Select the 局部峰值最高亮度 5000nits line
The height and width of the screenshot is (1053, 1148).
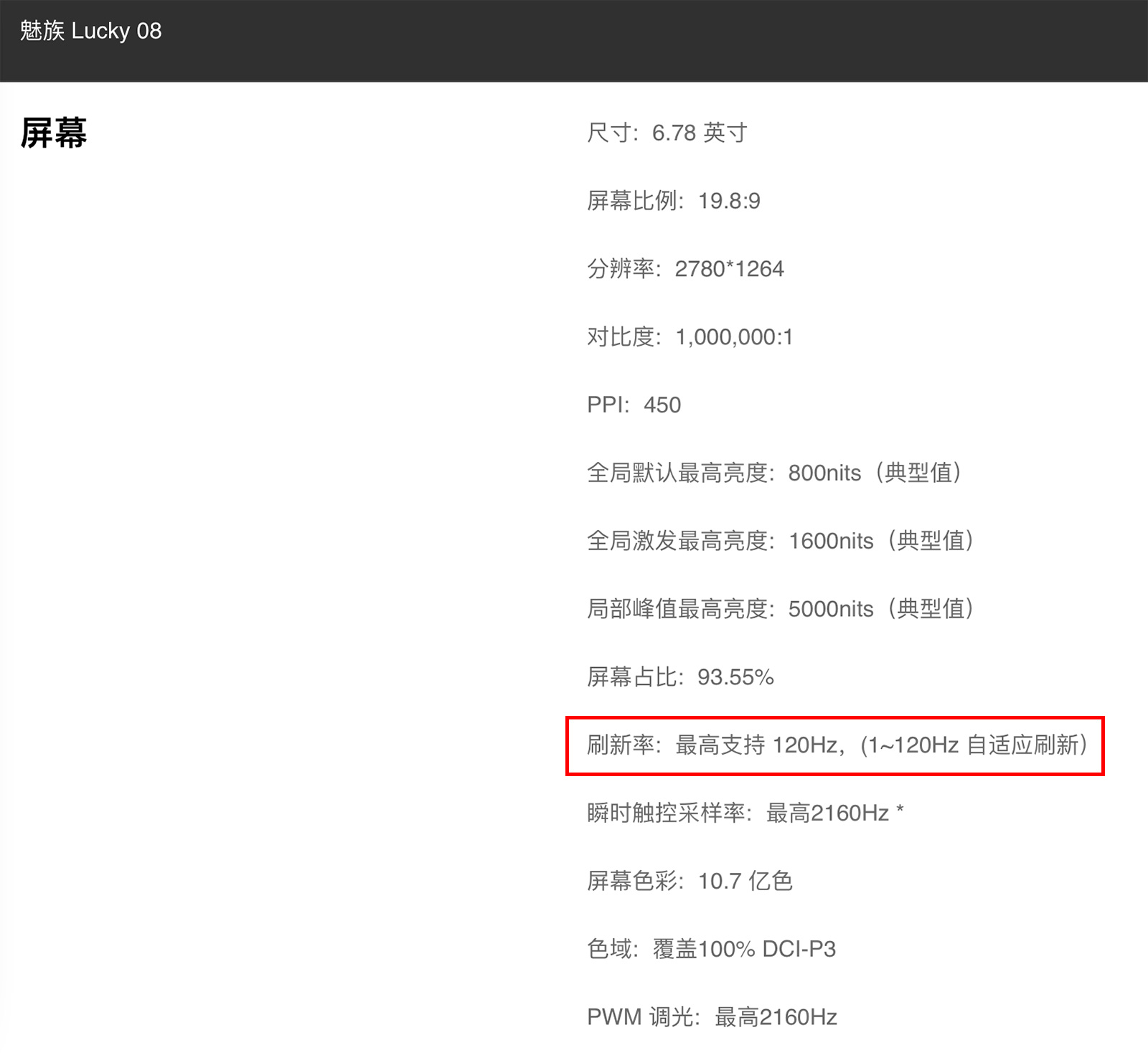780,609
